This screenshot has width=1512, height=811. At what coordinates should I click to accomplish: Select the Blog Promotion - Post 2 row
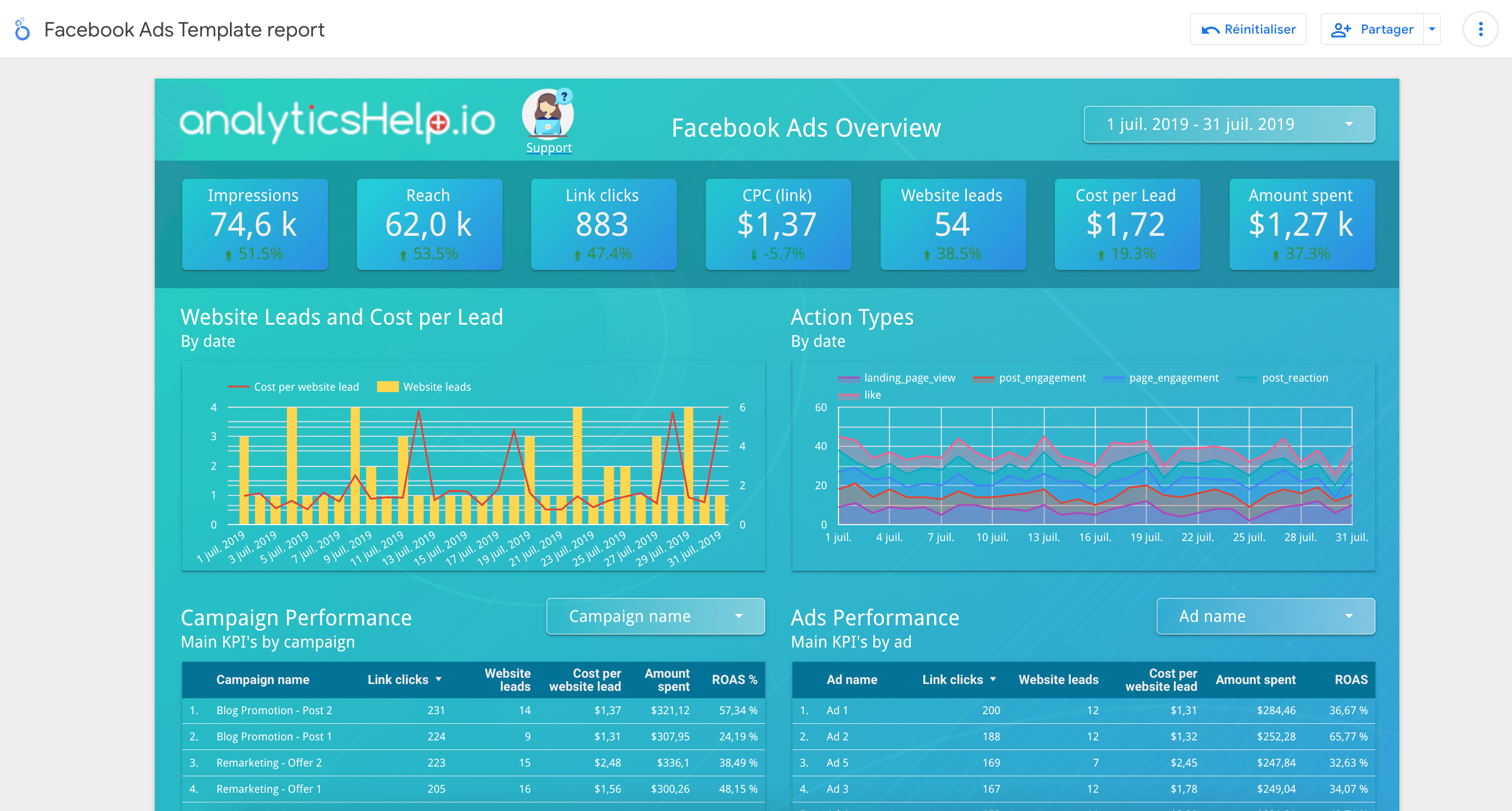coord(473,710)
